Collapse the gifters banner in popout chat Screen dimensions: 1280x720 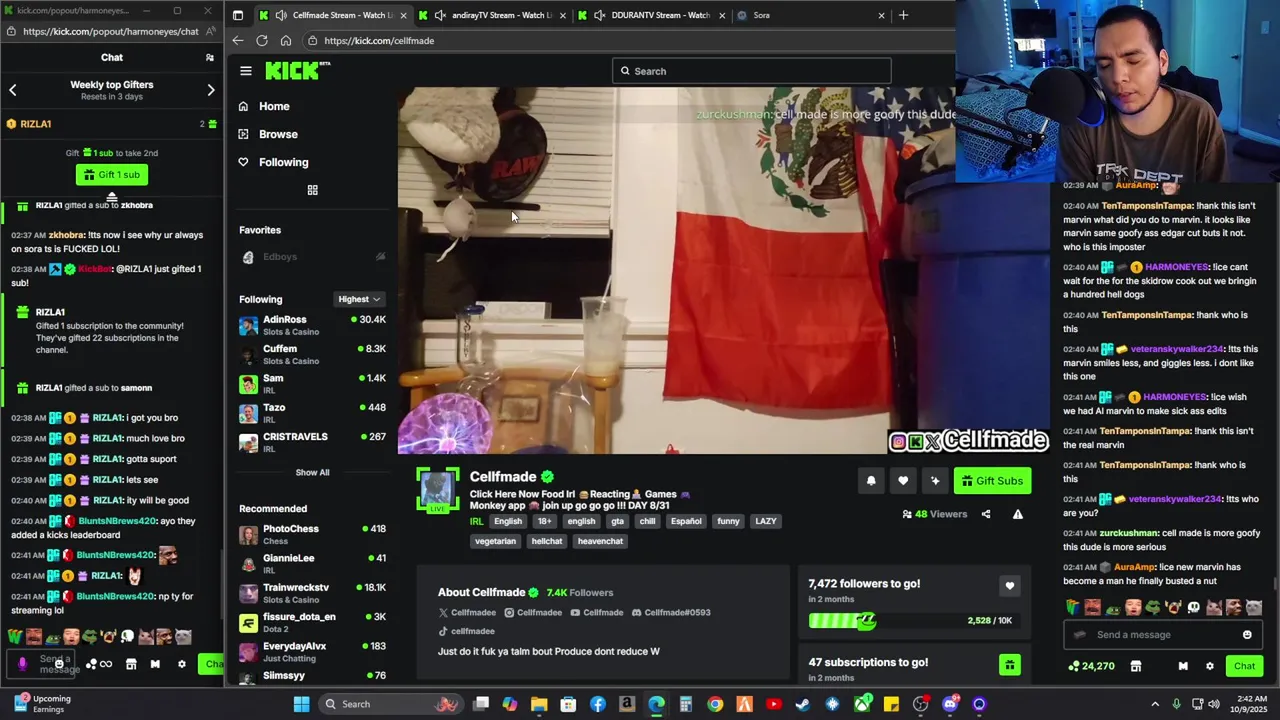[x=112, y=196]
